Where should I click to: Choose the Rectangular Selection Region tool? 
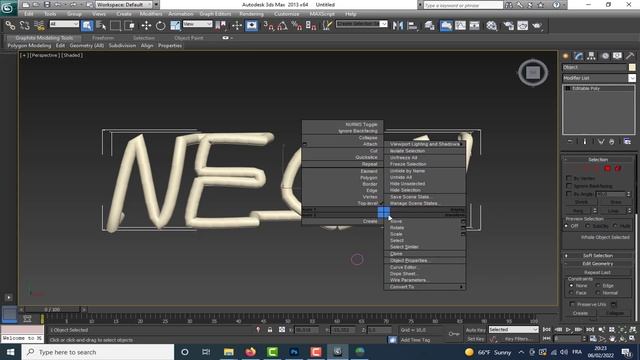(x=116, y=26)
